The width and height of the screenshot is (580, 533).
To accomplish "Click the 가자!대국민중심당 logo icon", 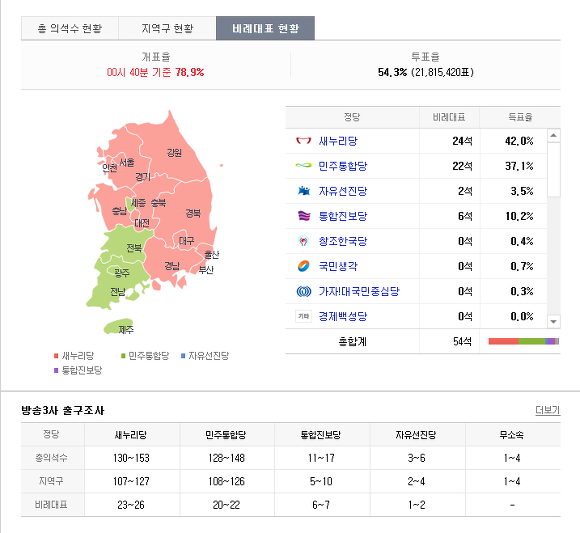I will click(x=304, y=291).
